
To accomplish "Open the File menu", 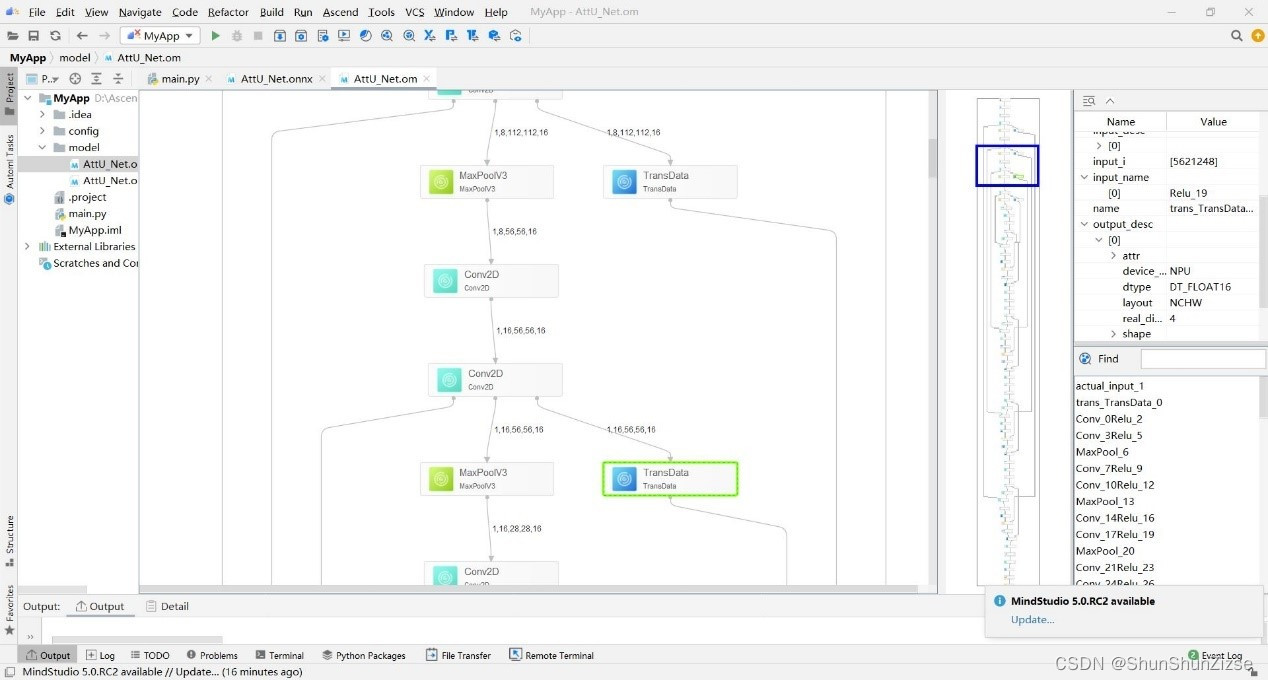I will (37, 12).
